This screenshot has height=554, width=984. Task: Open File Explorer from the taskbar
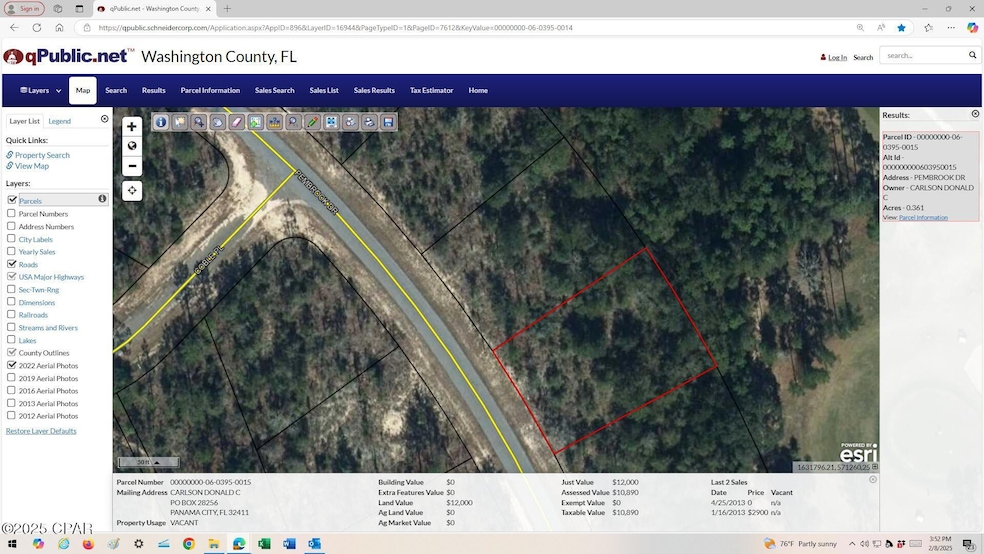(x=214, y=544)
